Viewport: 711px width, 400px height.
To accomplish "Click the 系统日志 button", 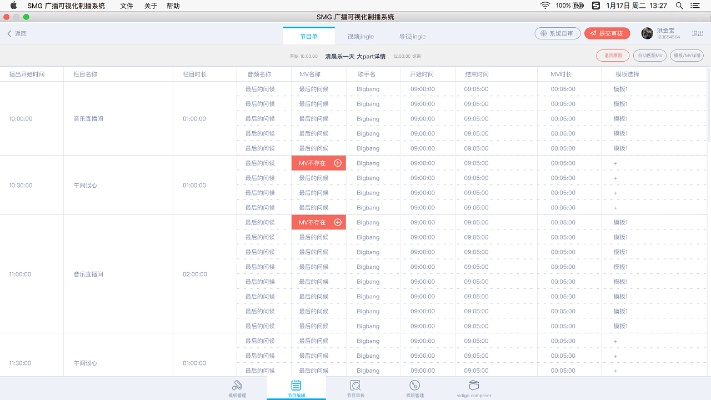I will (x=557, y=34).
